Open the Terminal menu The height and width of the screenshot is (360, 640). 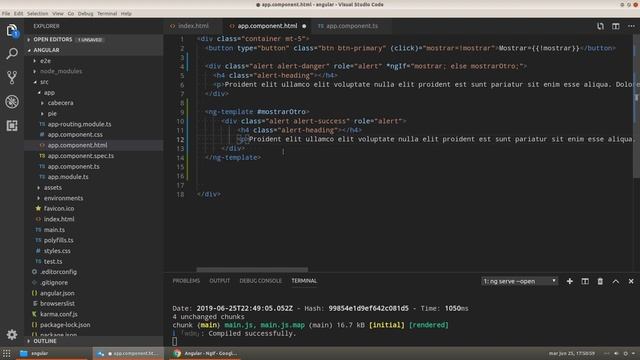tap(107, 13)
